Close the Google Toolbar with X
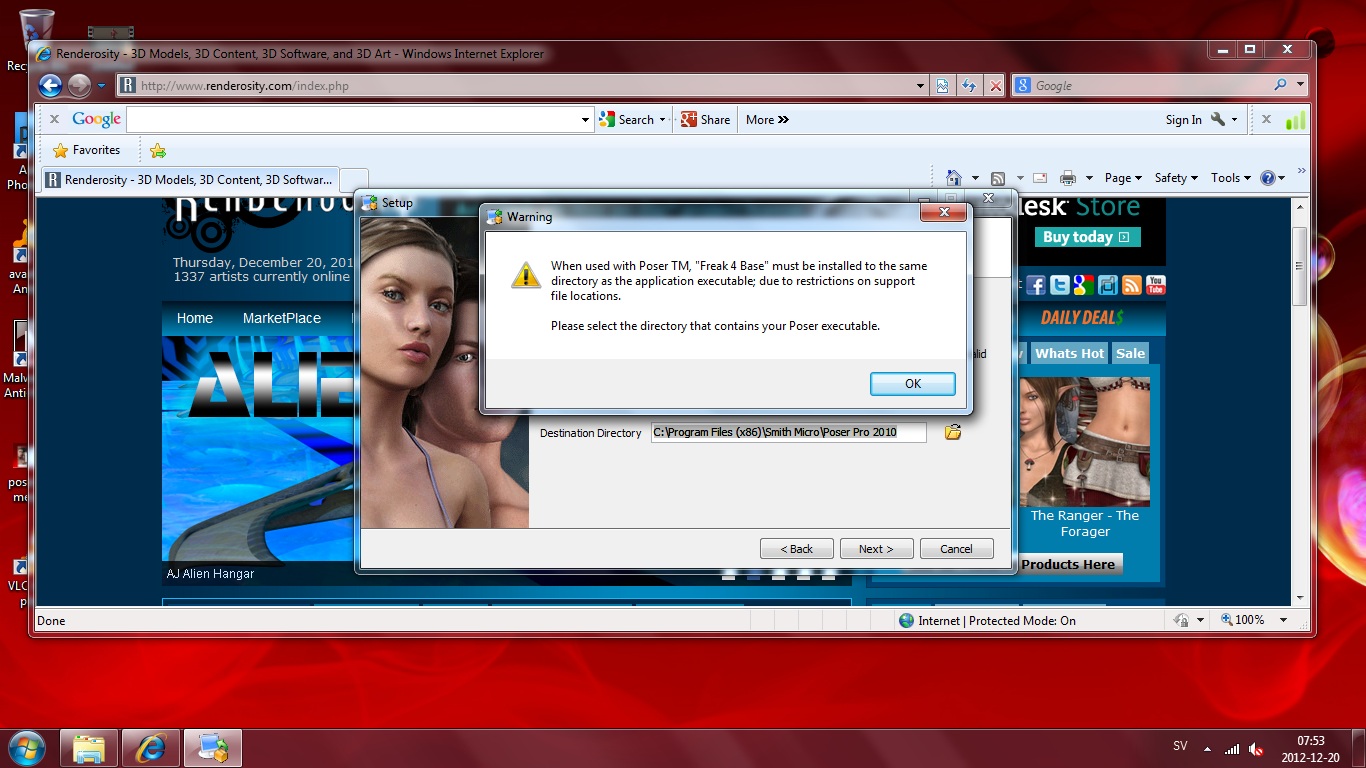This screenshot has width=1366, height=768. pyautogui.click(x=54, y=119)
